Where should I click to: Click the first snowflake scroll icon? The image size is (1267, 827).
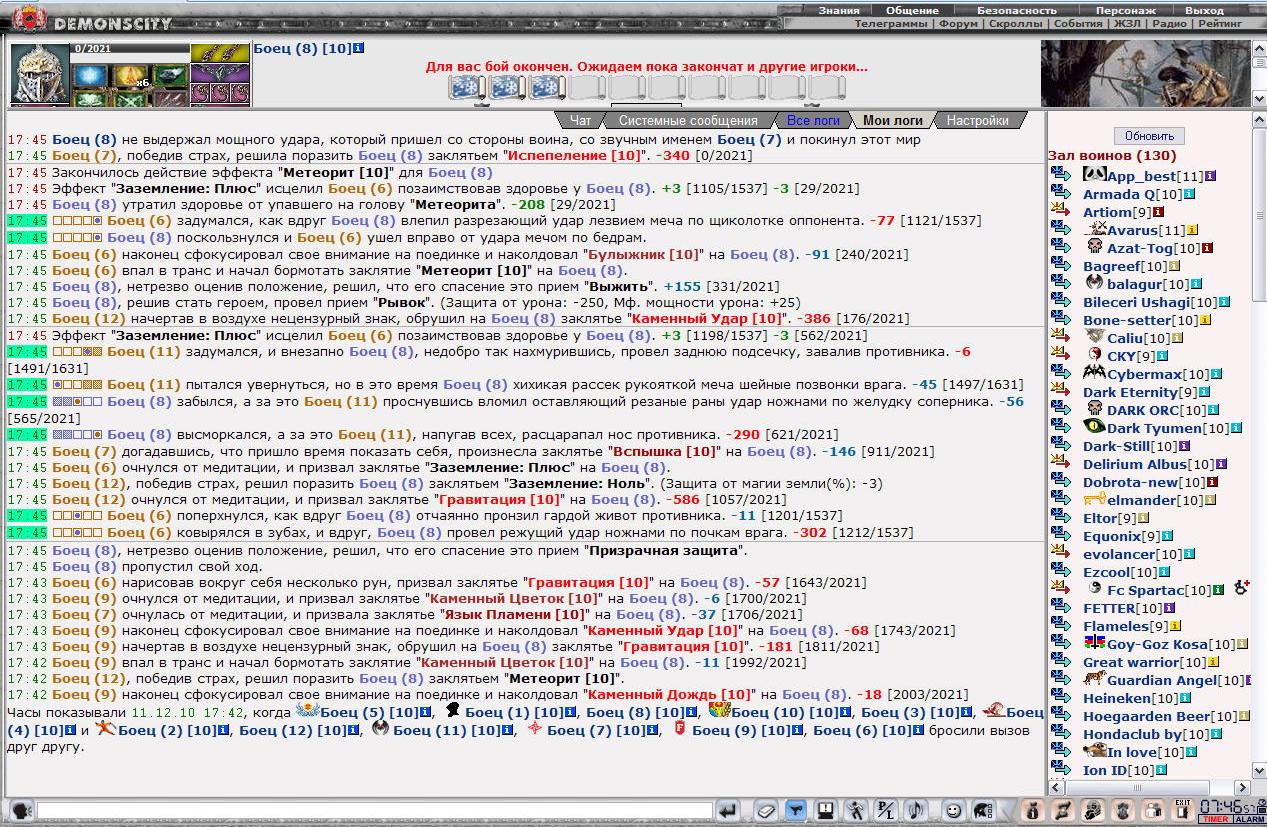465,88
